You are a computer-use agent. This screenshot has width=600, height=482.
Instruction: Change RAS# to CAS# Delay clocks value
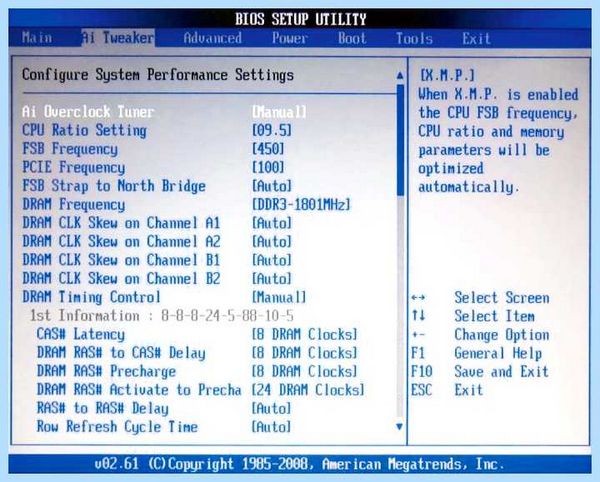coord(305,353)
